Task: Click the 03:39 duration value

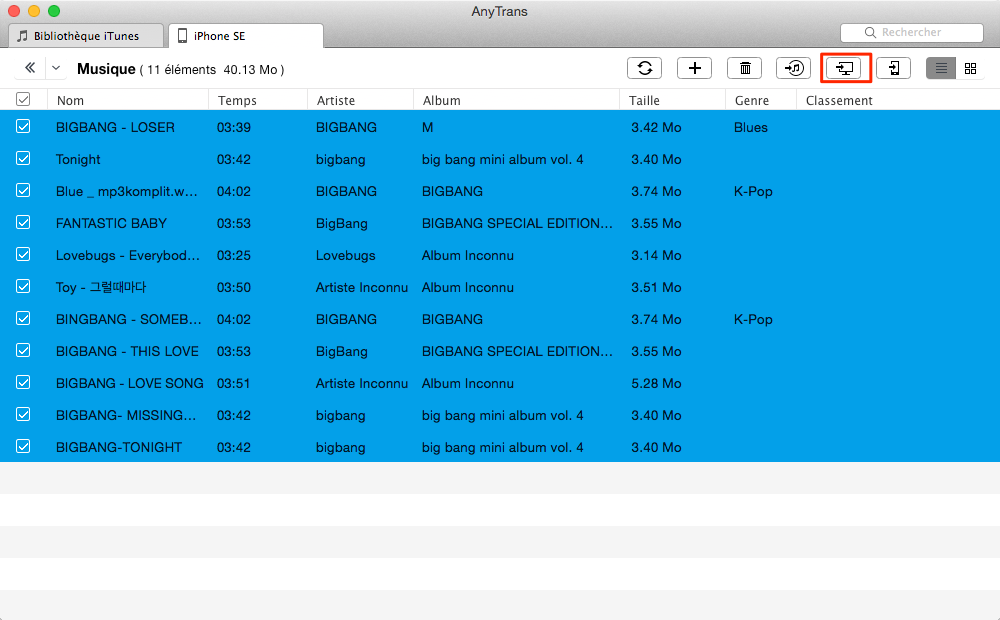Action: tap(233, 127)
